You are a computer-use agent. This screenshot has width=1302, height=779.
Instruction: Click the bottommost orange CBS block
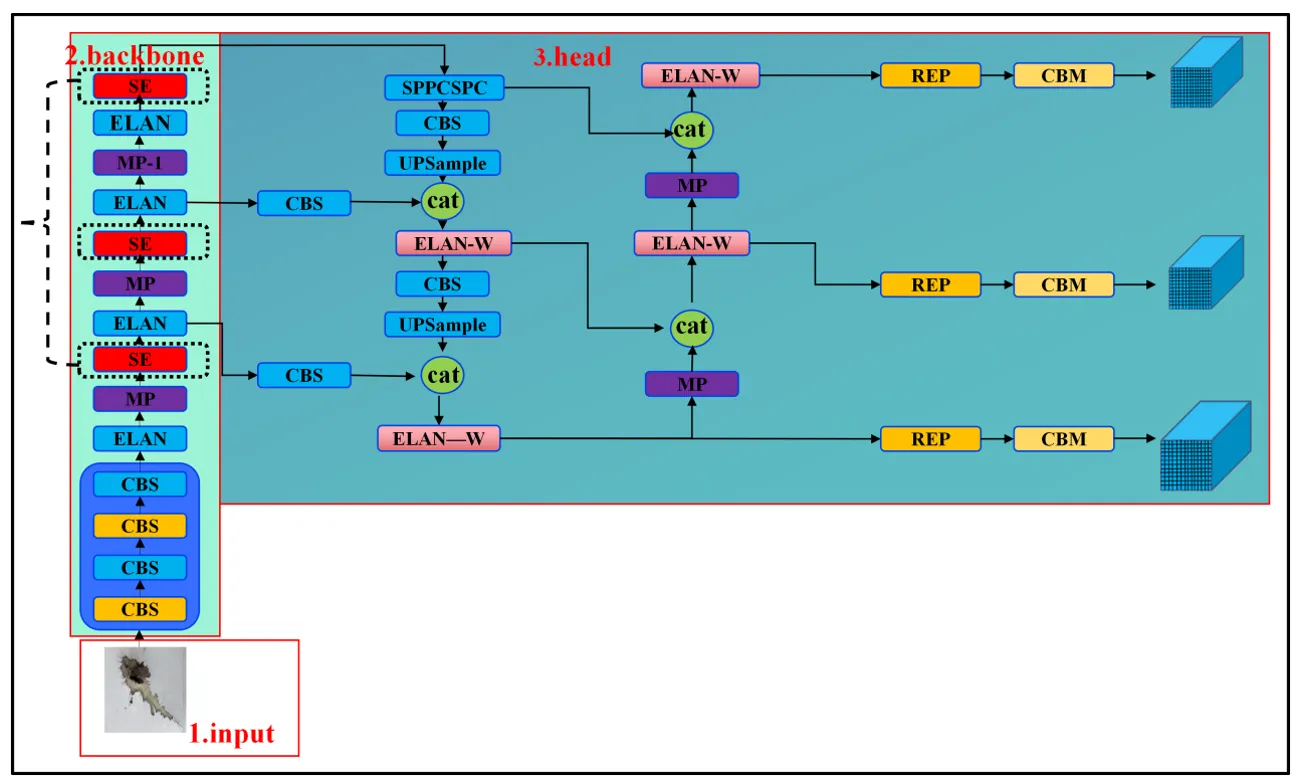(140, 609)
